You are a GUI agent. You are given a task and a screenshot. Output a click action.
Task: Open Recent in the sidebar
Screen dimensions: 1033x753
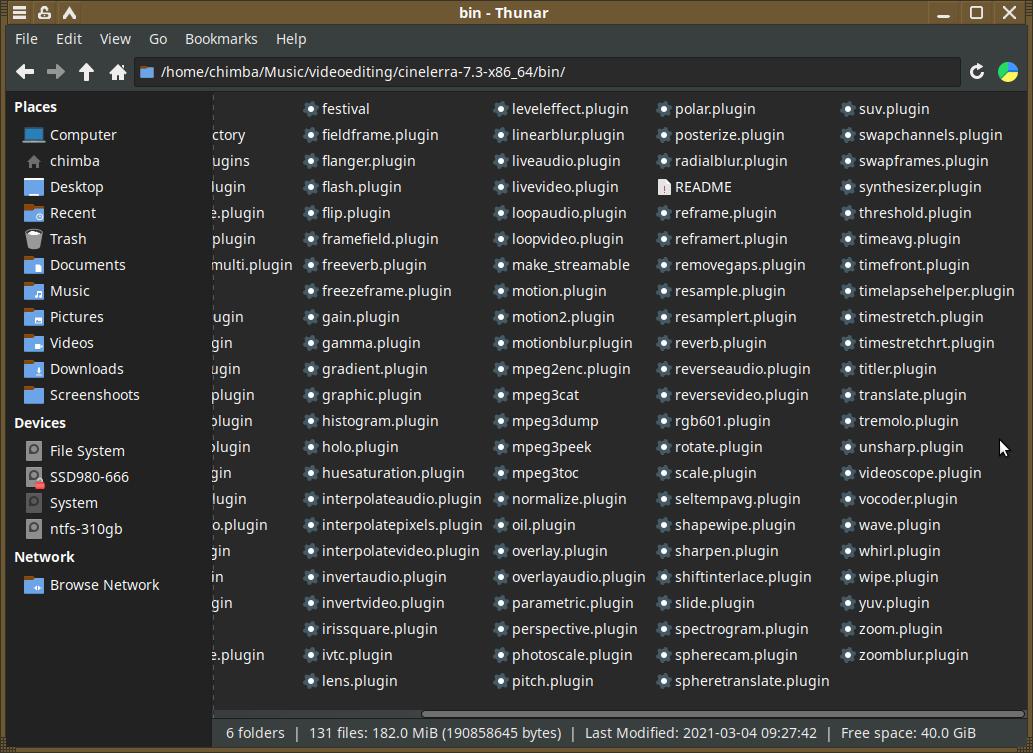click(60, 213)
